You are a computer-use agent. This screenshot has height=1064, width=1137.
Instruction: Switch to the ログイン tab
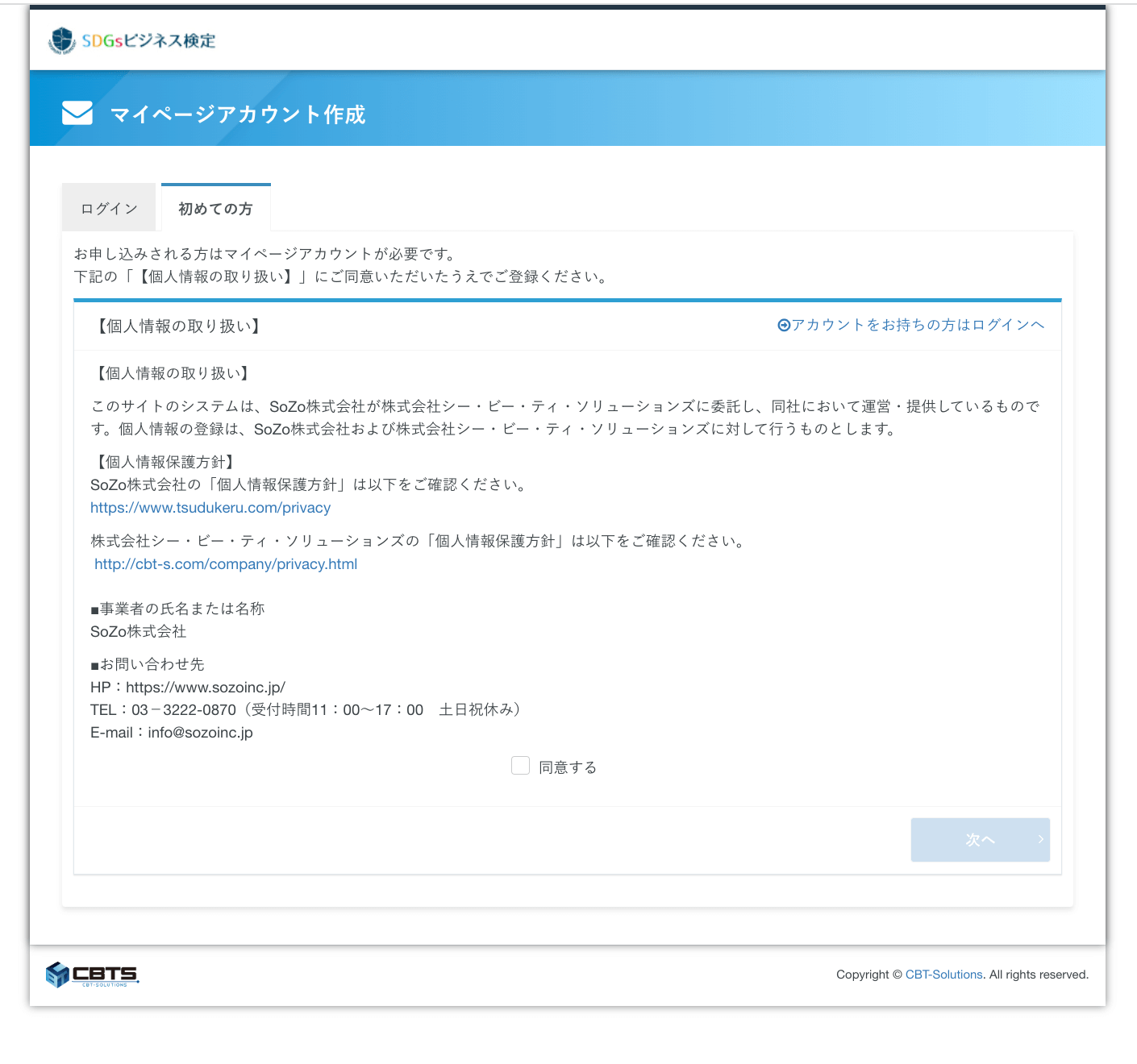(x=109, y=209)
